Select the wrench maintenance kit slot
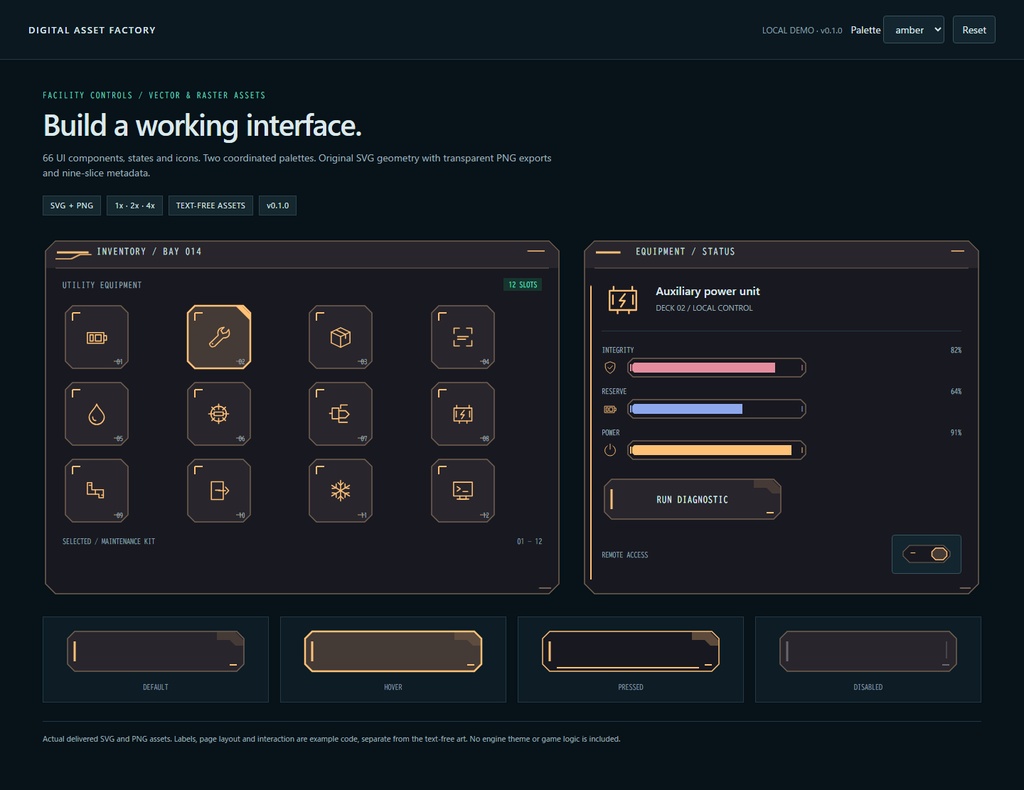 219,337
